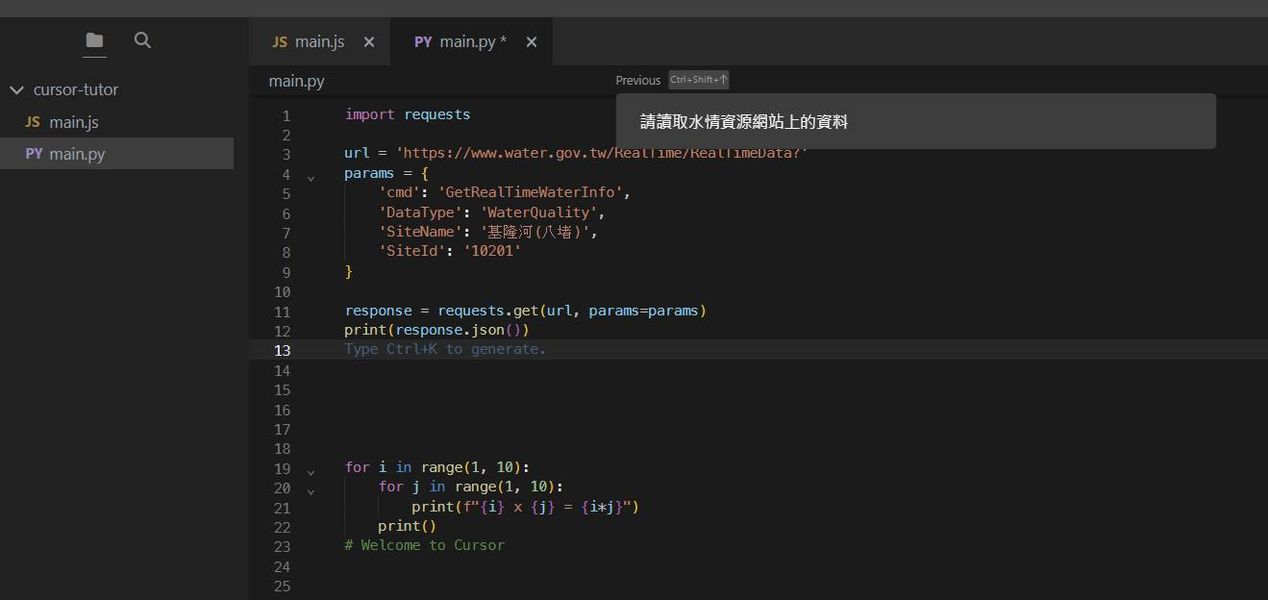Image resolution: width=1268 pixels, height=600 pixels.
Task: Focus the prompt box with Chinese text
Action: pos(914,122)
